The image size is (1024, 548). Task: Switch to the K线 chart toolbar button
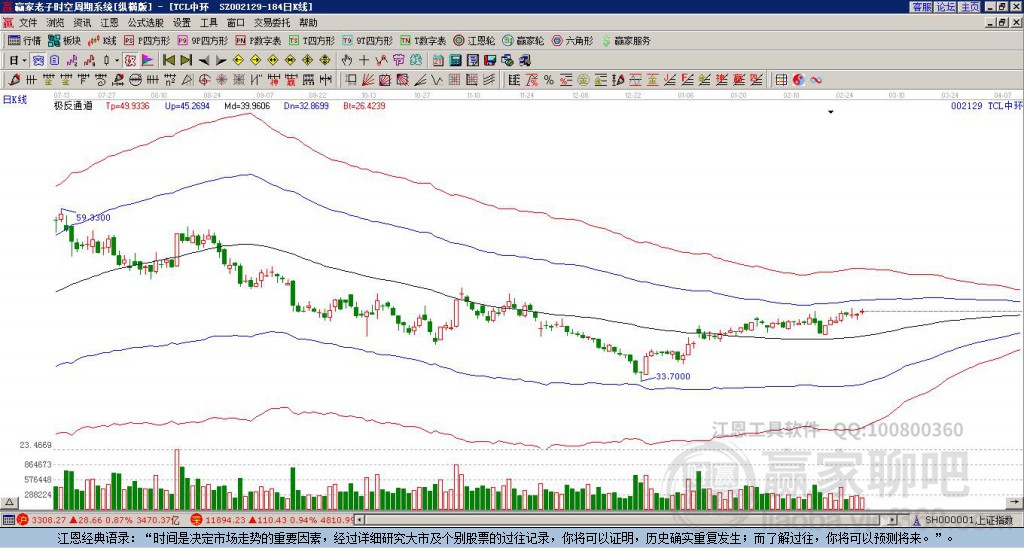(x=103, y=40)
